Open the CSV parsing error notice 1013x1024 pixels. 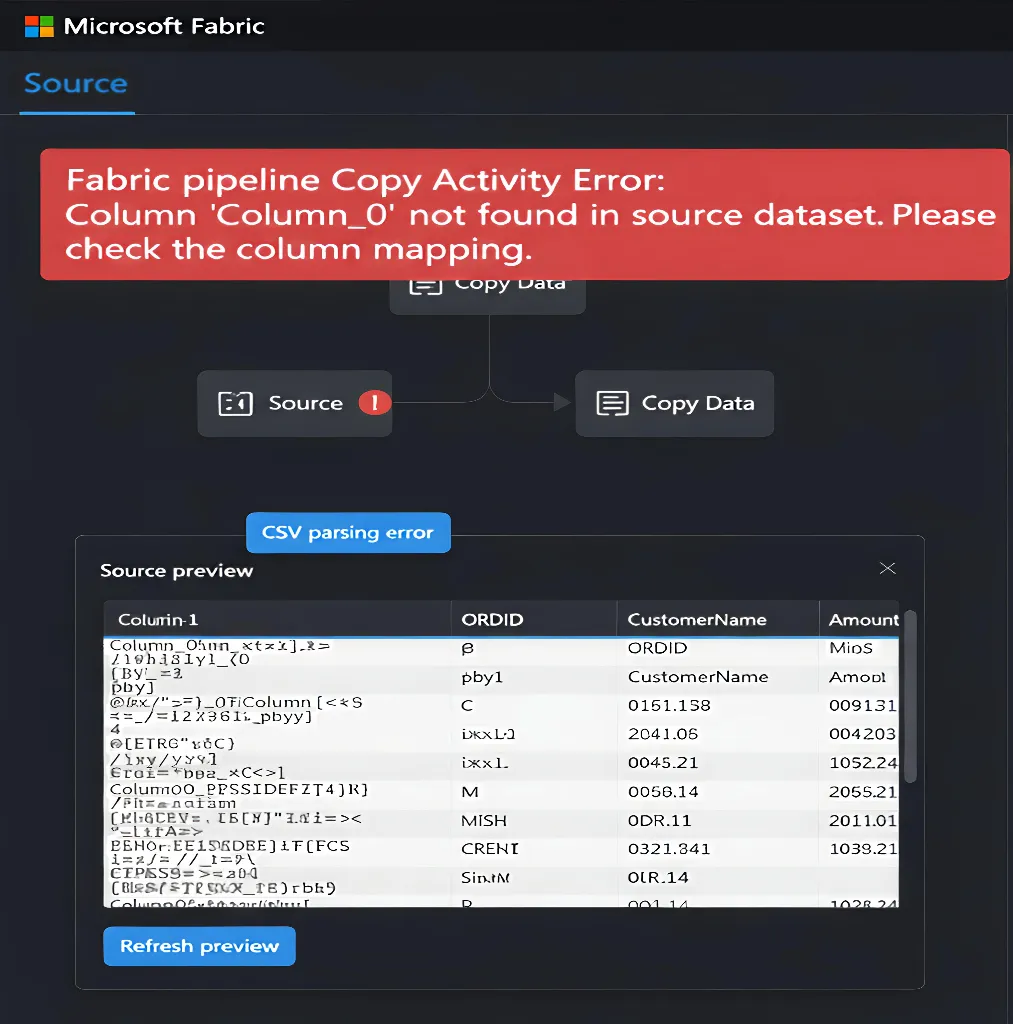point(348,532)
